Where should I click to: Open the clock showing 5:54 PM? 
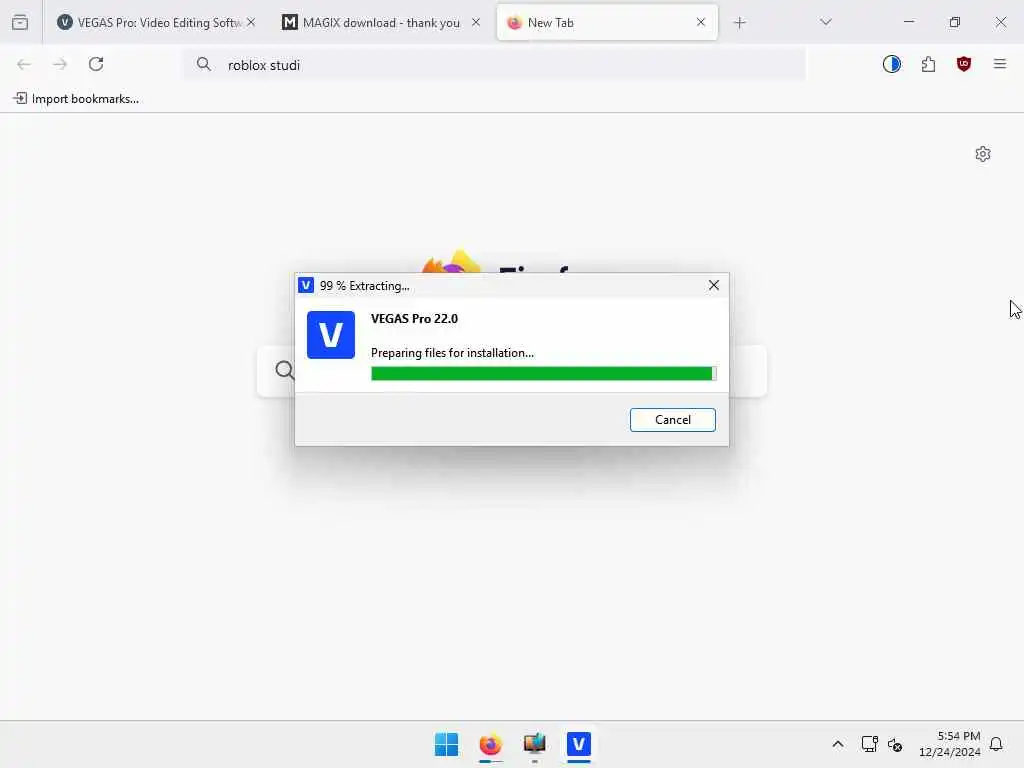tap(949, 744)
